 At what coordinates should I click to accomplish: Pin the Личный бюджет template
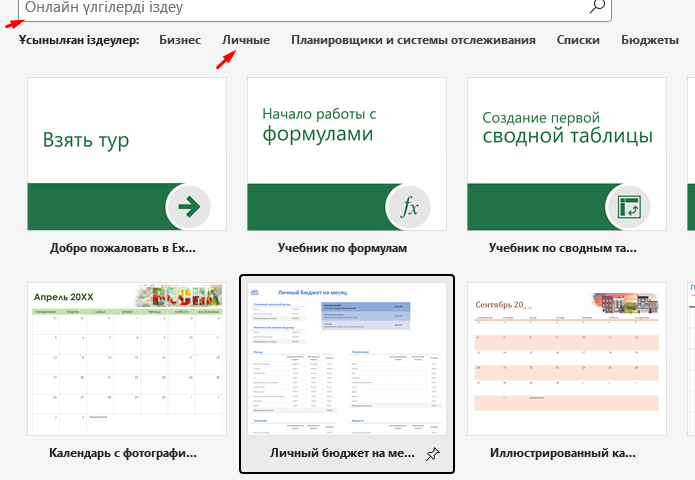[x=433, y=454]
